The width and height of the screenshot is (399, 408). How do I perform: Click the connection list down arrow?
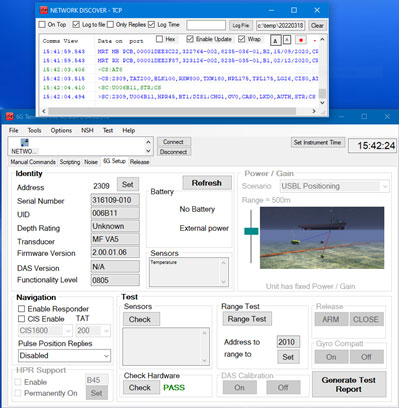tap(148, 151)
